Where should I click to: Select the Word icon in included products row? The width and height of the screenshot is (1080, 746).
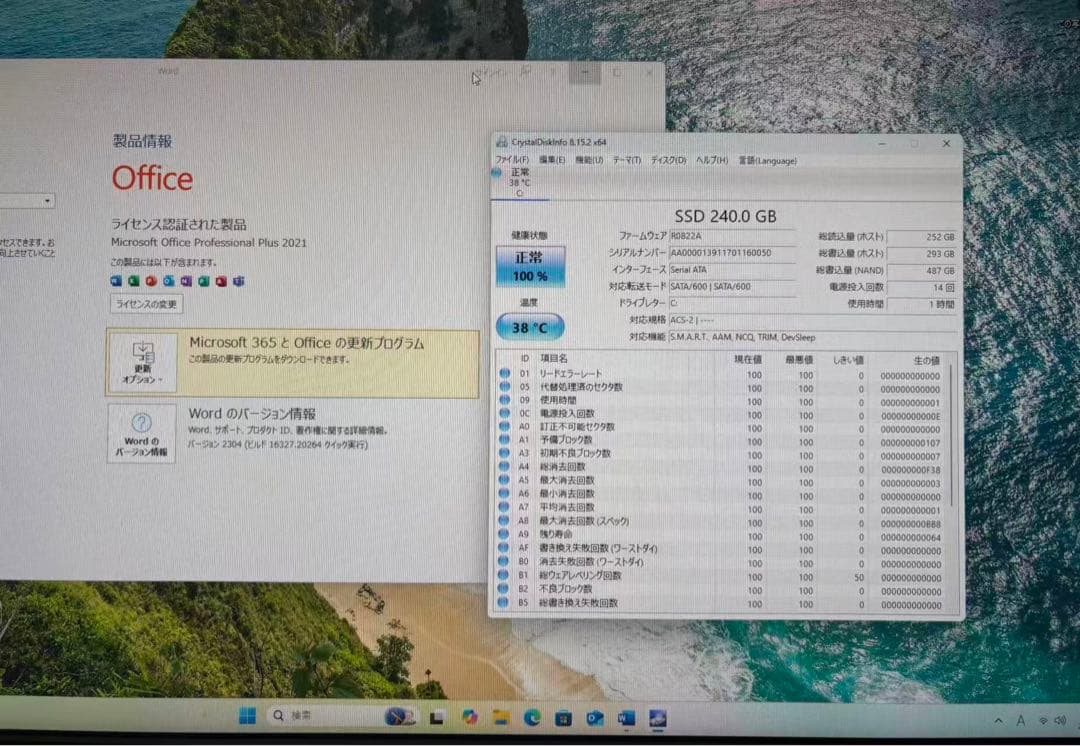pyautogui.click(x=114, y=280)
